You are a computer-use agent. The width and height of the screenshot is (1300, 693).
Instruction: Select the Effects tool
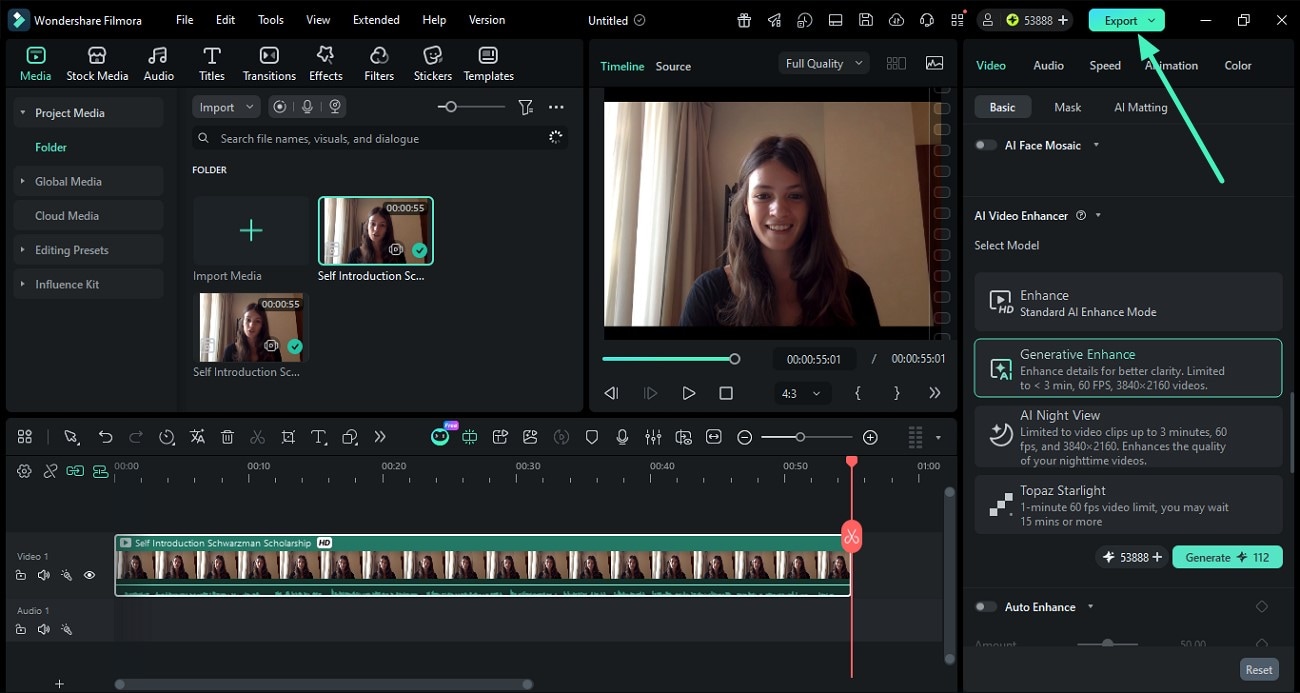click(x=325, y=64)
